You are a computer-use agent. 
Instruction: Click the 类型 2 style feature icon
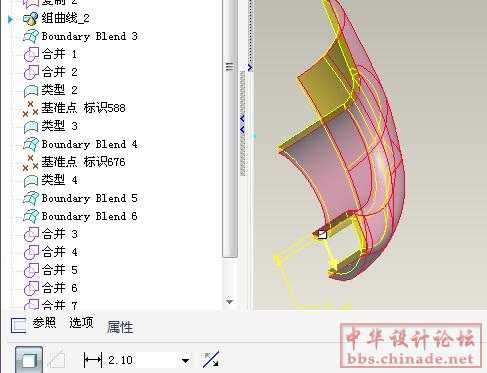click(31, 90)
